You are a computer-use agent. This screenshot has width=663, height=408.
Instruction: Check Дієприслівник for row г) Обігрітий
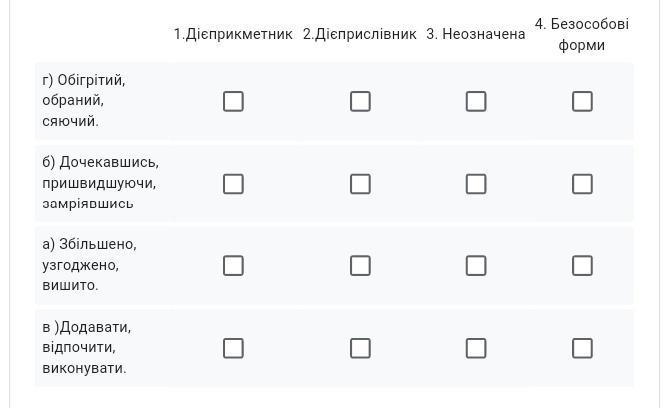(x=360, y=101)
